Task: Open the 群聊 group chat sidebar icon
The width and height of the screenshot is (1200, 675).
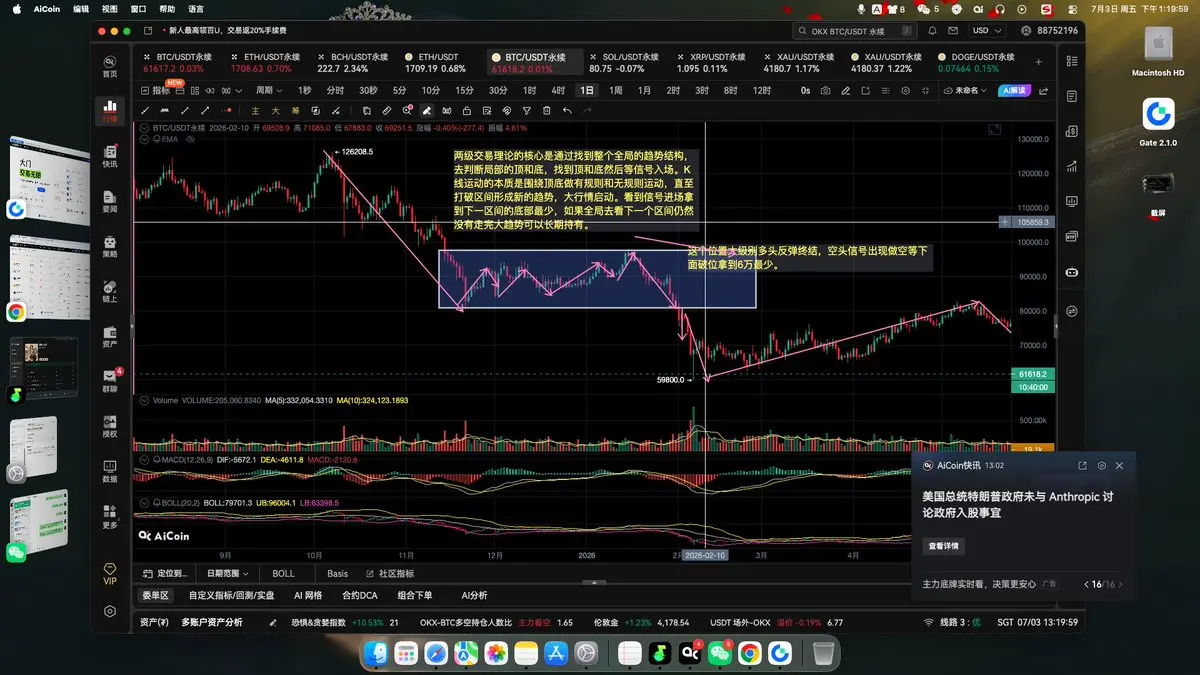Action: click(110, 381)
